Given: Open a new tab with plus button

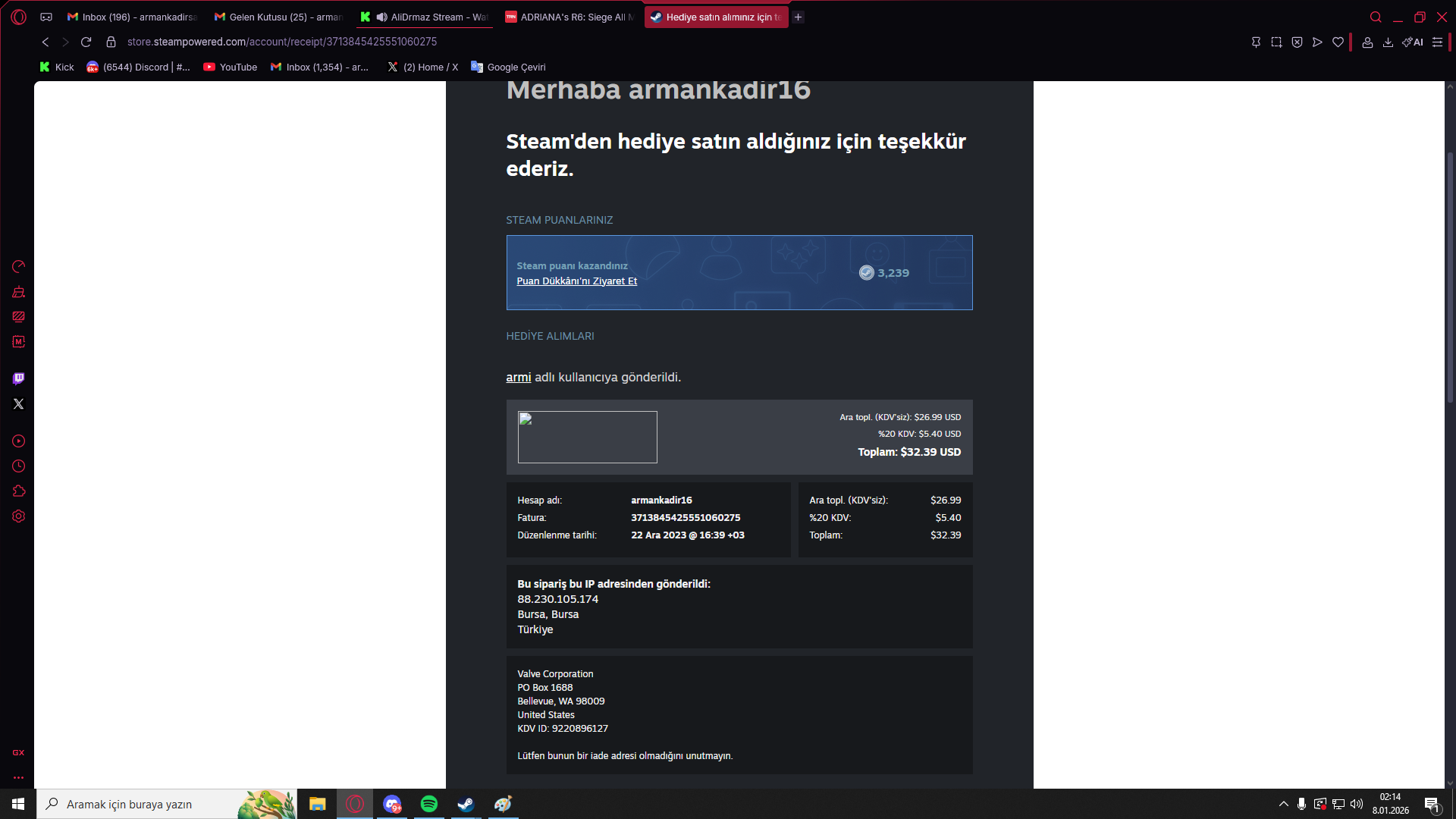Looking at the screenshot, I should click(799, 17).
